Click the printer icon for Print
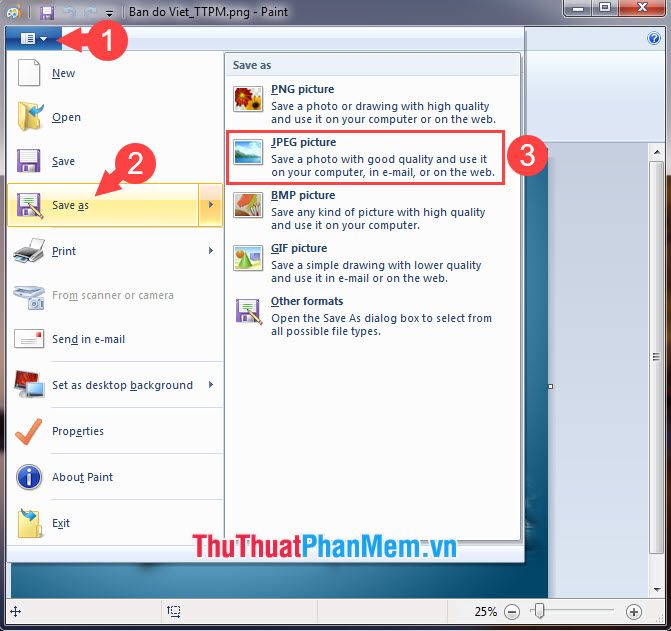 tap(29, 251)
